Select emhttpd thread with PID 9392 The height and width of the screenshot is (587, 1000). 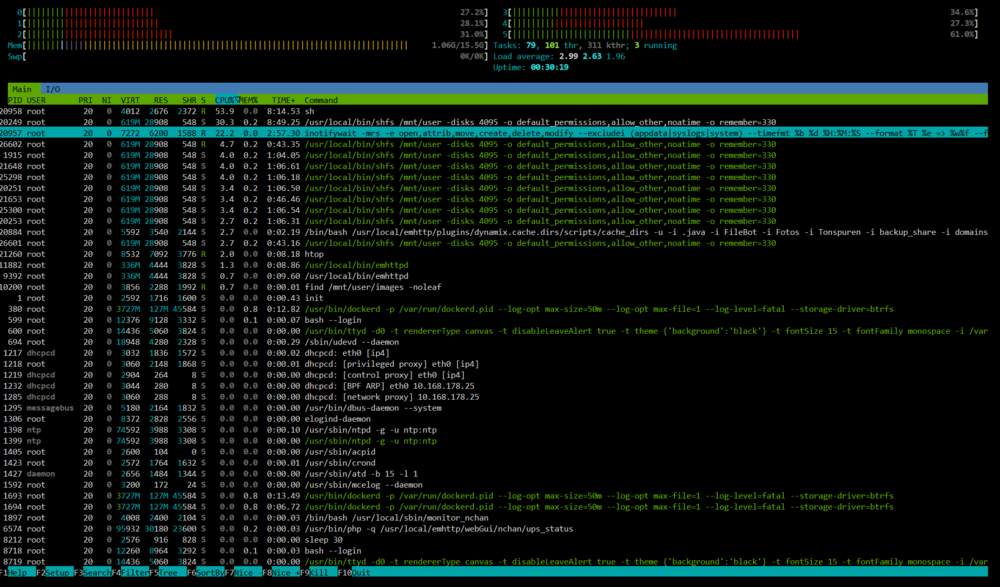[494, 276]
